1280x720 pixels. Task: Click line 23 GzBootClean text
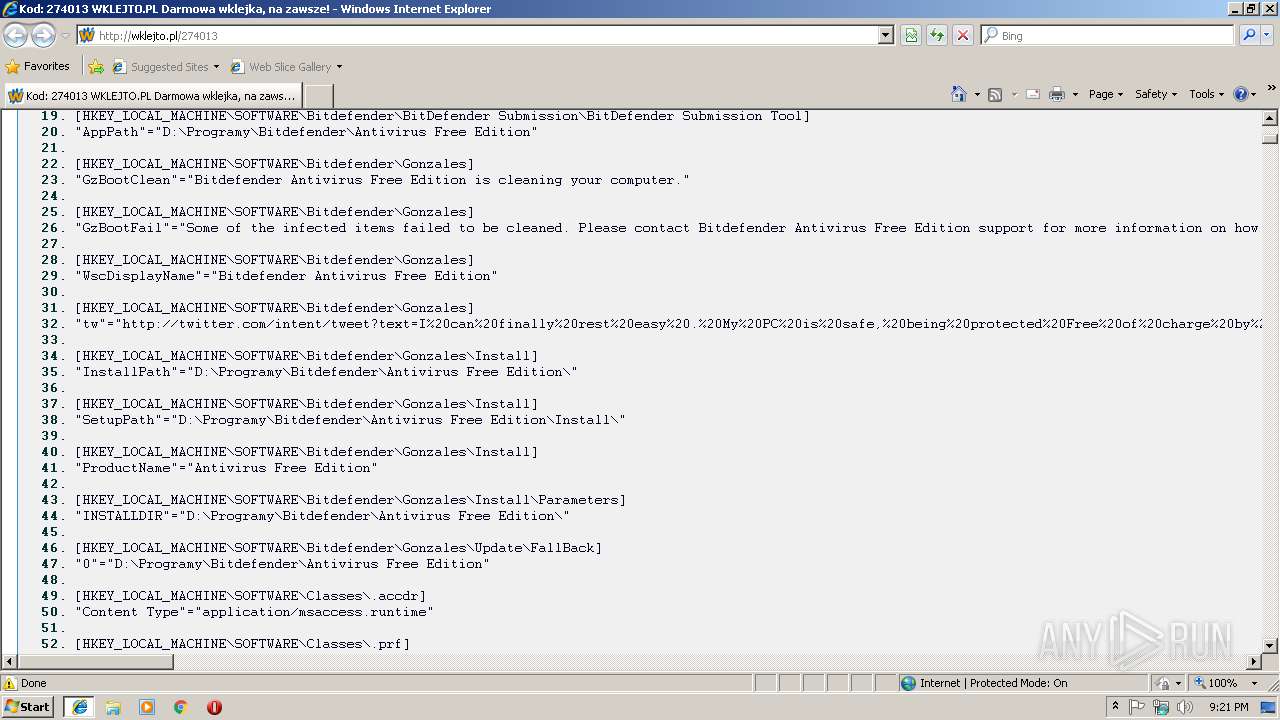pyautogui.click(x=382, y=180)
